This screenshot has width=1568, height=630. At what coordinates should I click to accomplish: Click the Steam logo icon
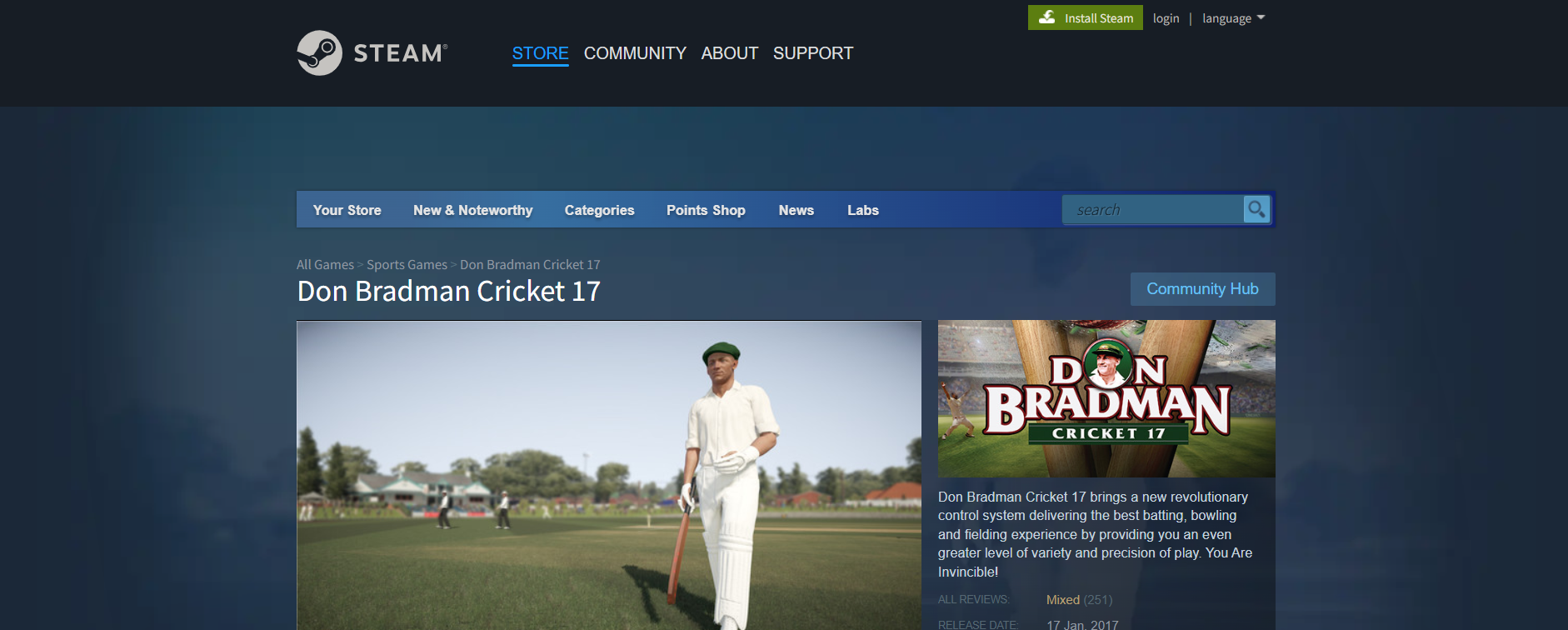320,53
